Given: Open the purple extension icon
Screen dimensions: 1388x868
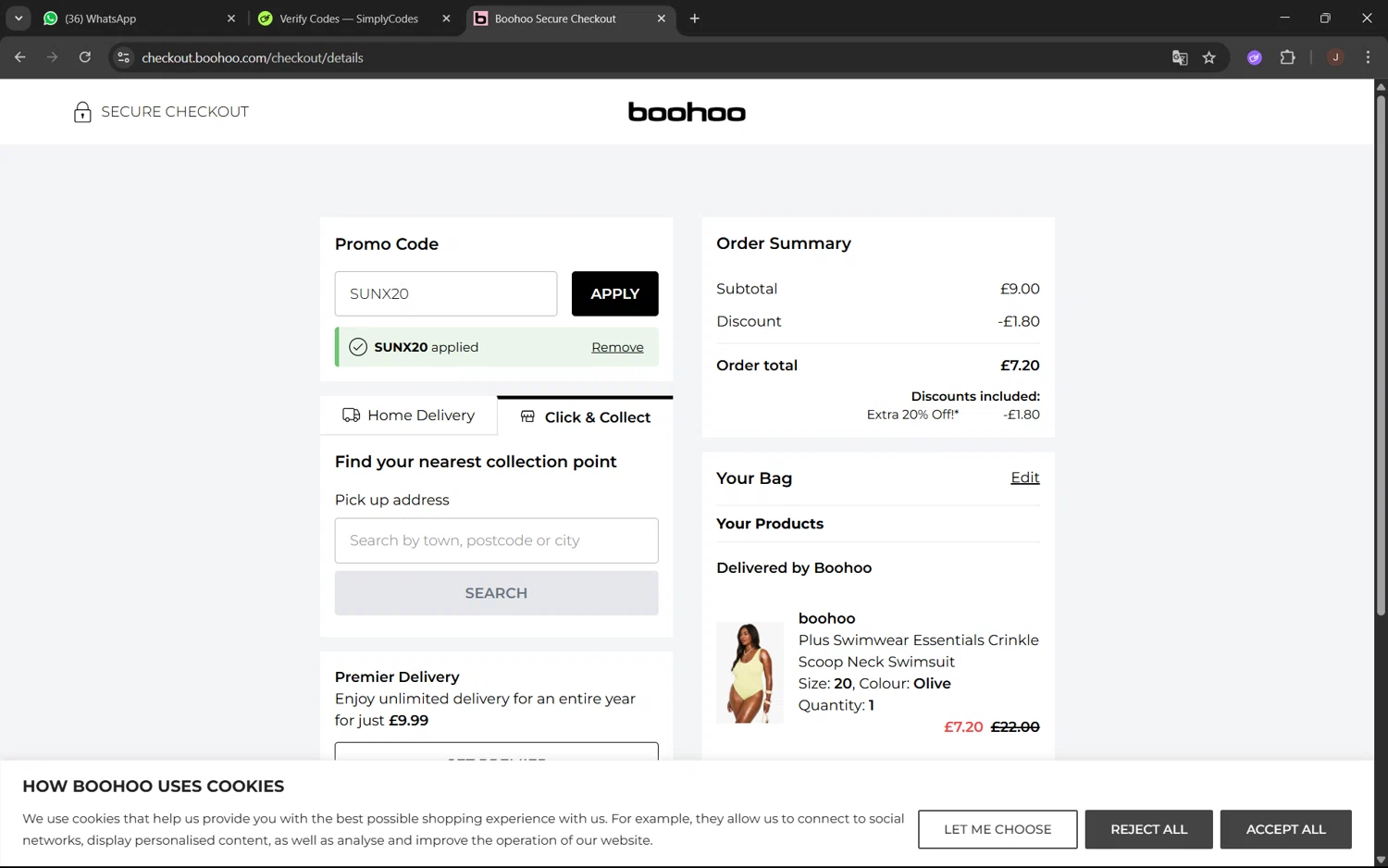Looking at the screenshot, I should coord(1255,57).
